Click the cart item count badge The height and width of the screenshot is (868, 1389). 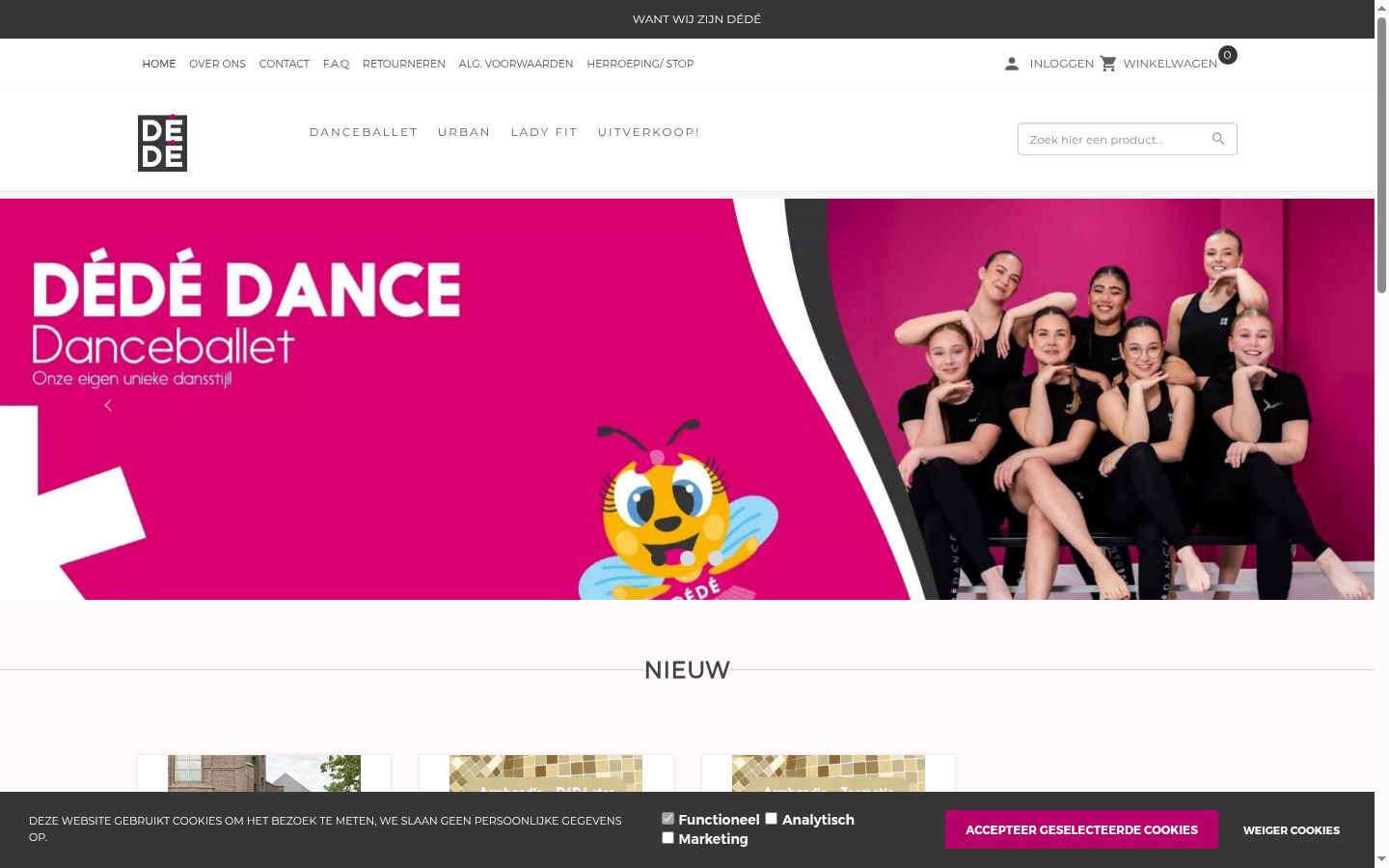(1227, 55)
